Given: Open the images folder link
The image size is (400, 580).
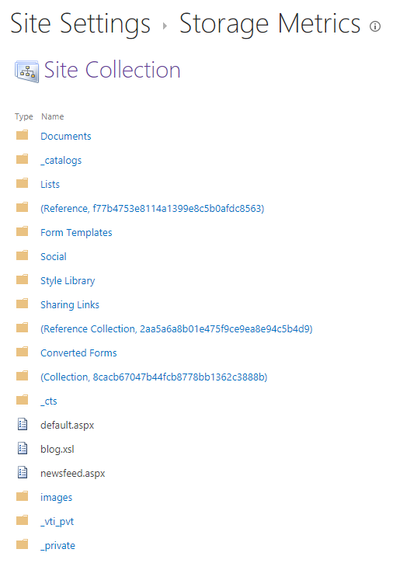Looking at the screenshot, I should (56, 498).
